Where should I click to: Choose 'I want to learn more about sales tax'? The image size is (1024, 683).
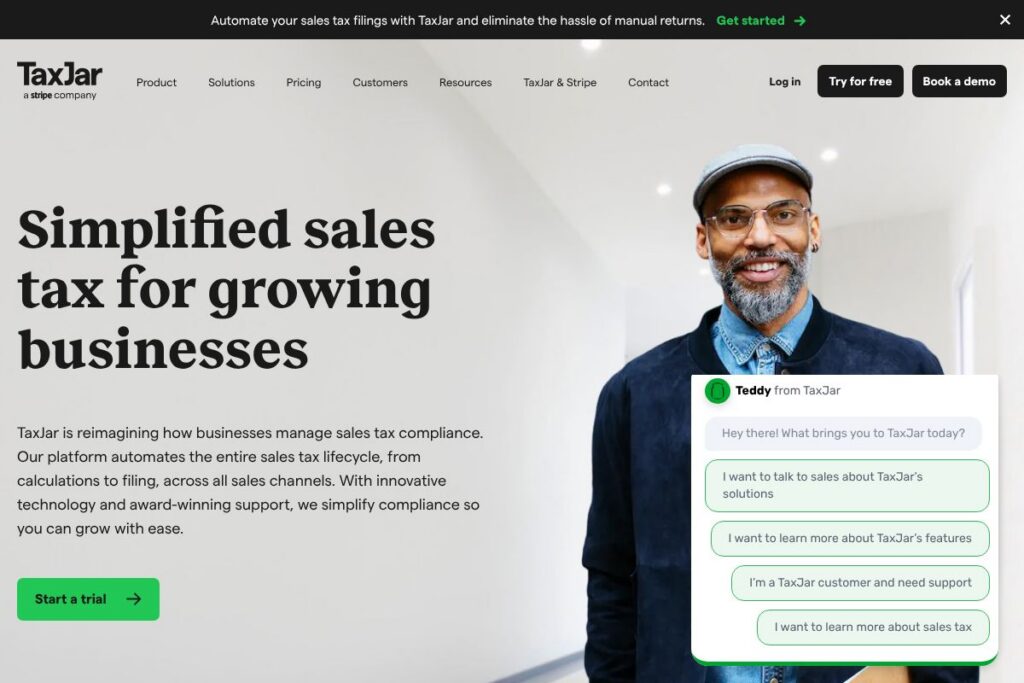pyautogui.click(x=873, y=627)
